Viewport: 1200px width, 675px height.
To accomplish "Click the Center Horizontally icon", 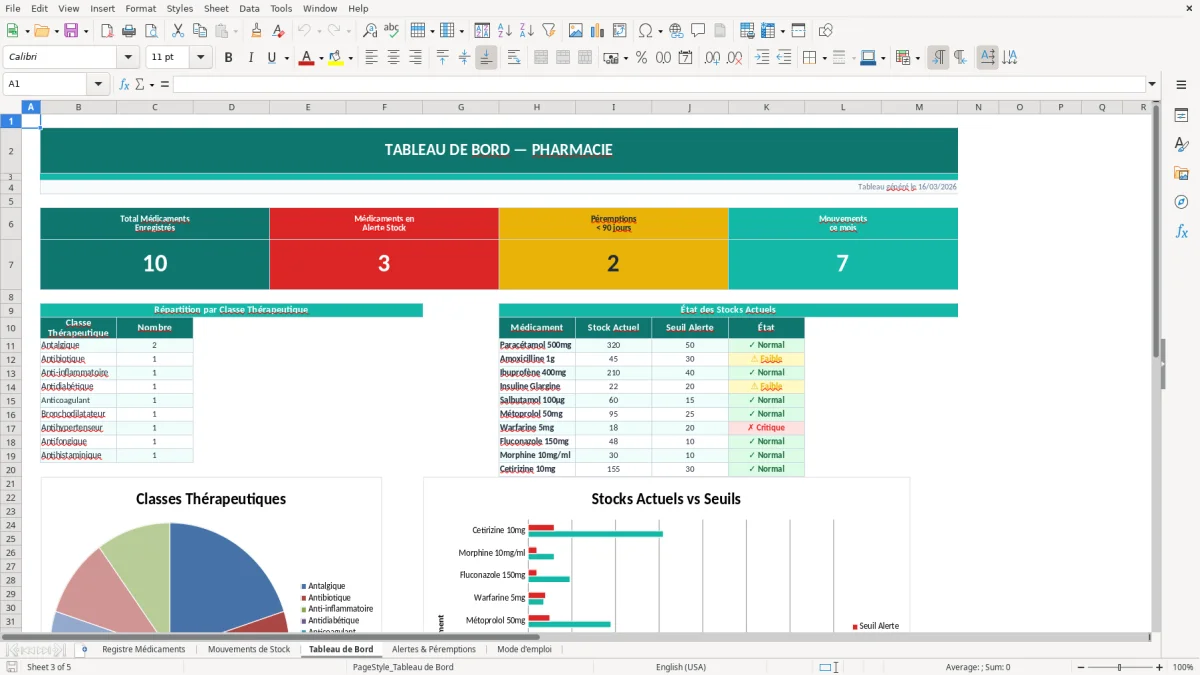I will [393, 58].
